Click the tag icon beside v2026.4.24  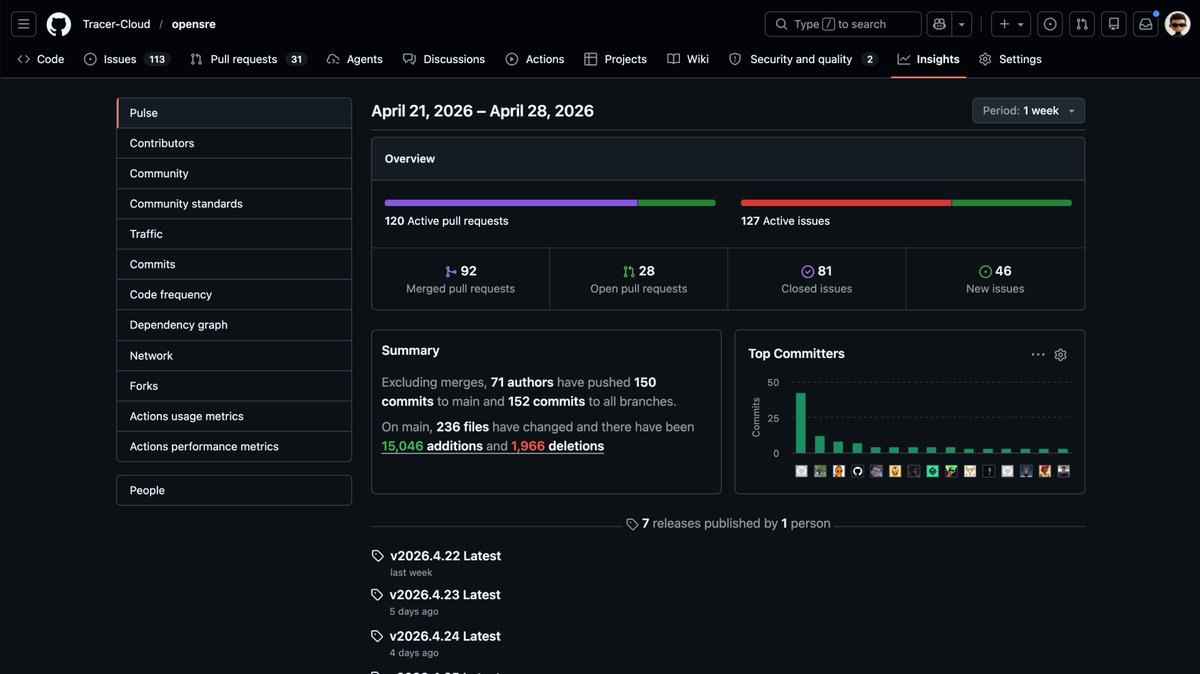[x=377, y=636]
